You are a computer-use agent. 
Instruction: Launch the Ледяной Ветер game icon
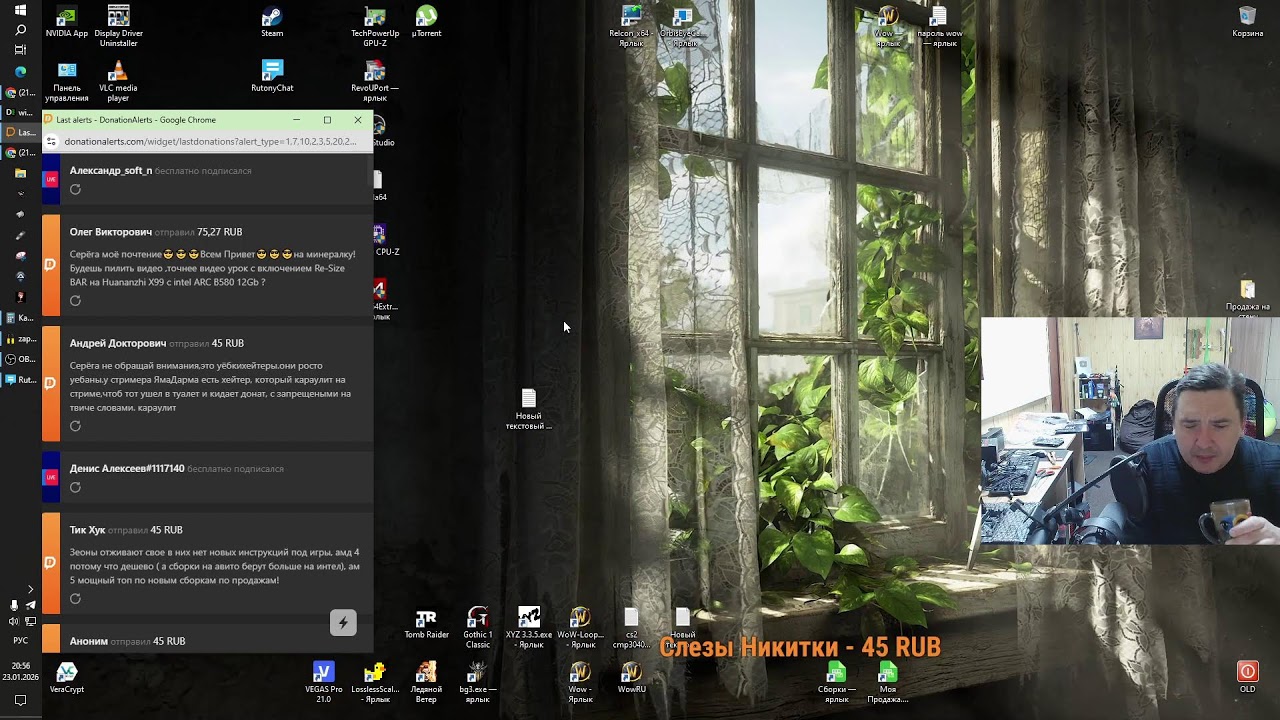[426, 683]
